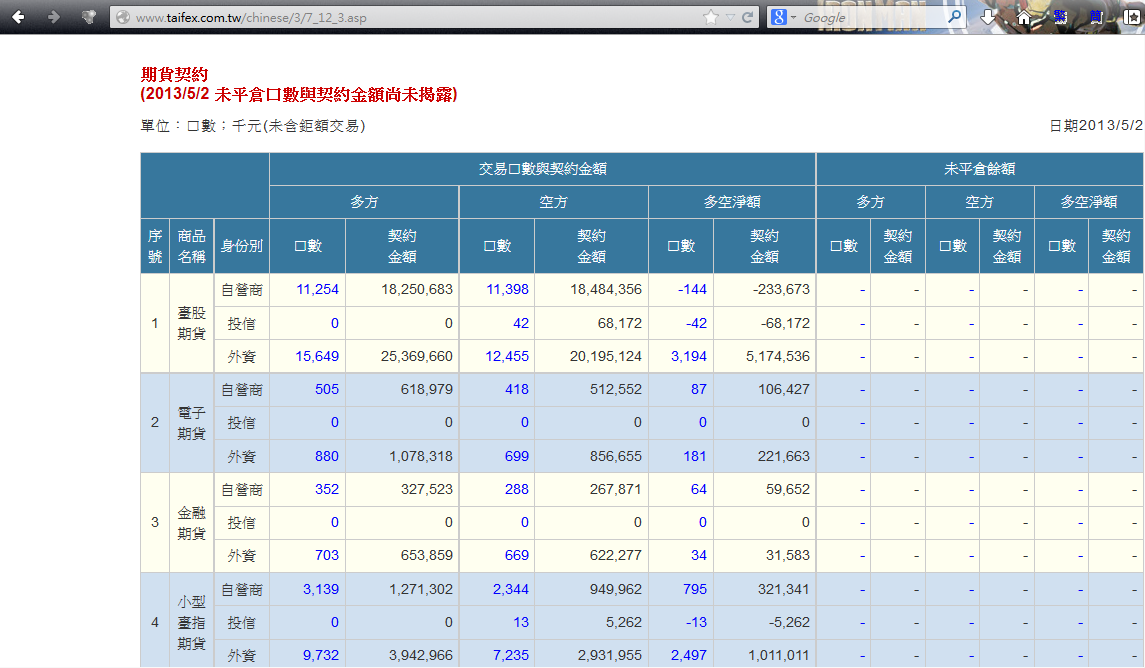This screenshot has width=1145, height=668.
Task: Open 電子期貨 外資 short volume 699
Action: pos(517,456)
